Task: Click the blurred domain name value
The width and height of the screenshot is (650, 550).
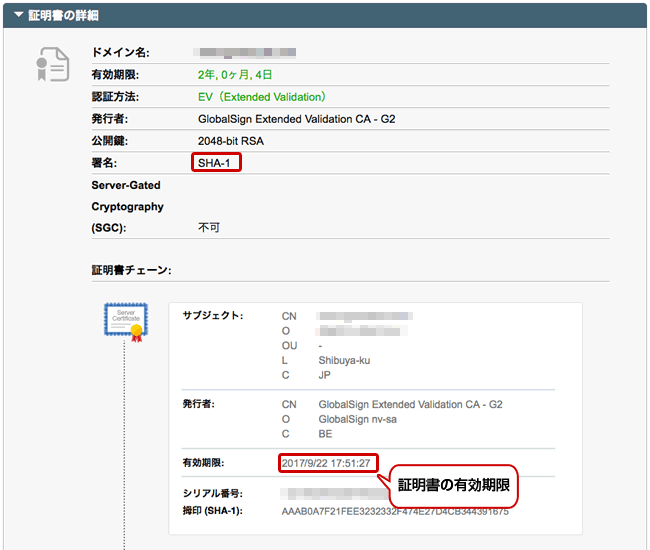Action: pos(246,50)
